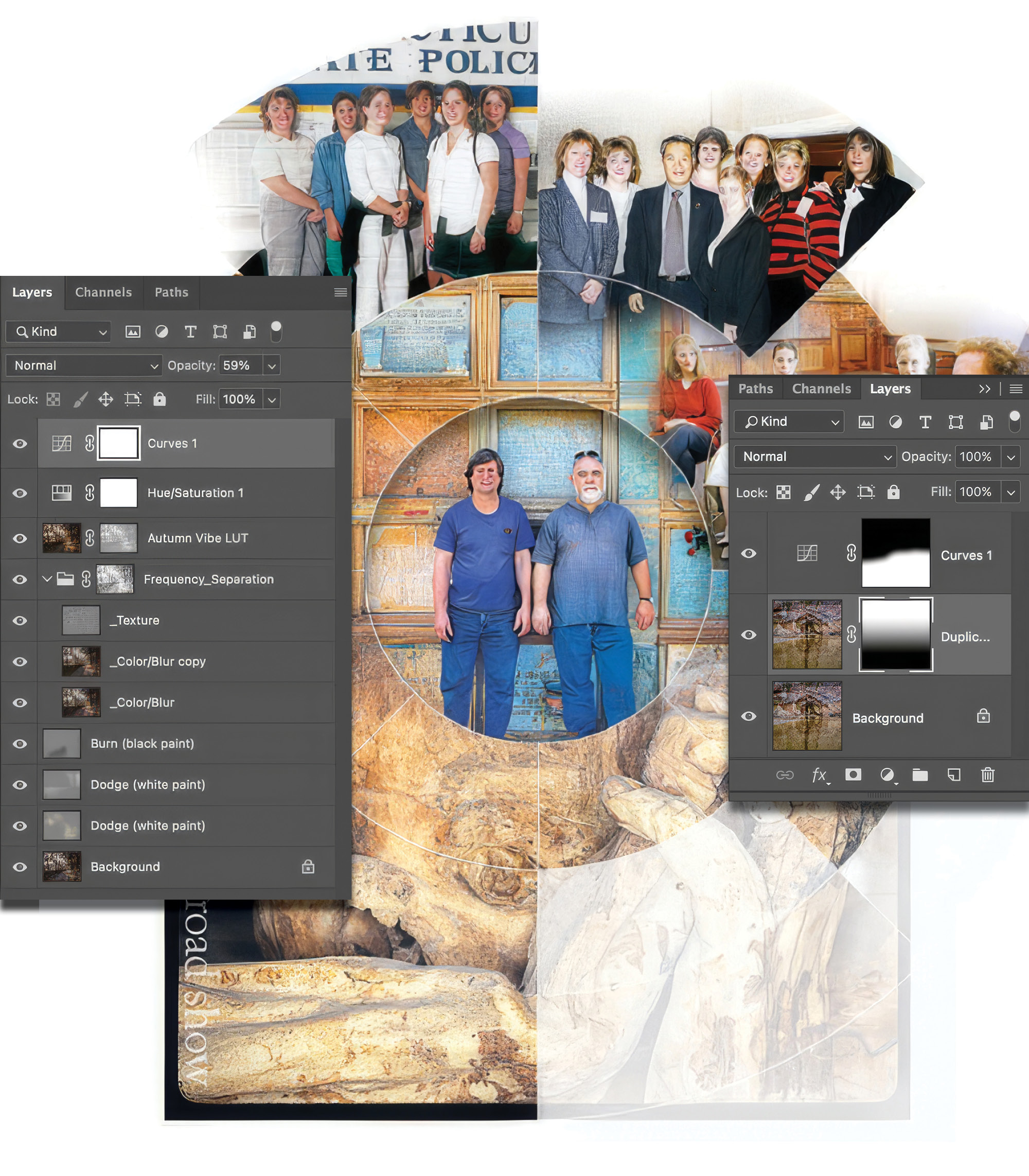Filter adjustment layers in left Layers panel
Image resolution: width=1029 pixels, height=1176 pixels.
click(162, 331)
